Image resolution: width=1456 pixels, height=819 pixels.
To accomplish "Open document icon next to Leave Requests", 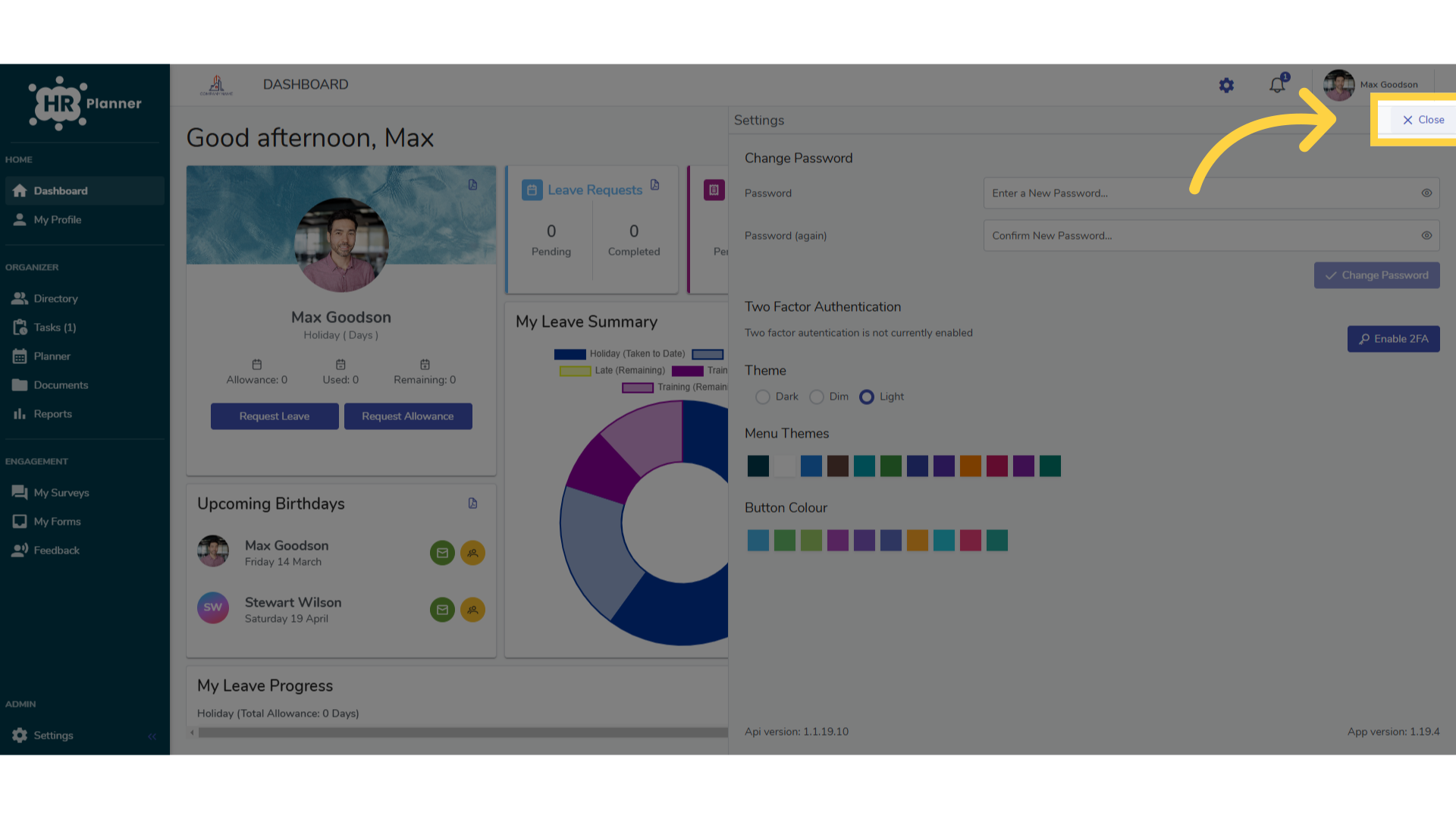I will pos(654,185).
